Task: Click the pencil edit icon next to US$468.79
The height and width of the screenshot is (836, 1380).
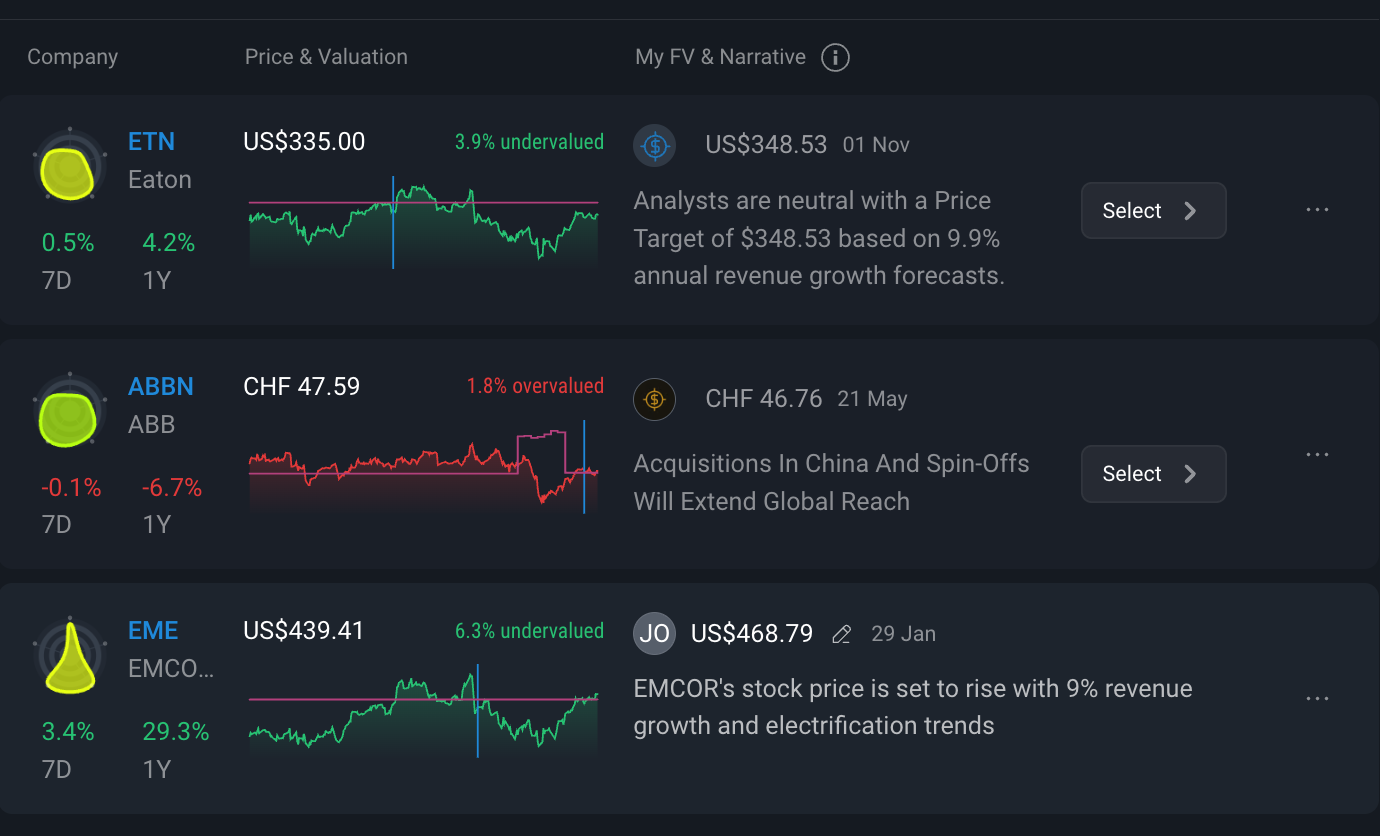Action: point(842,635)
